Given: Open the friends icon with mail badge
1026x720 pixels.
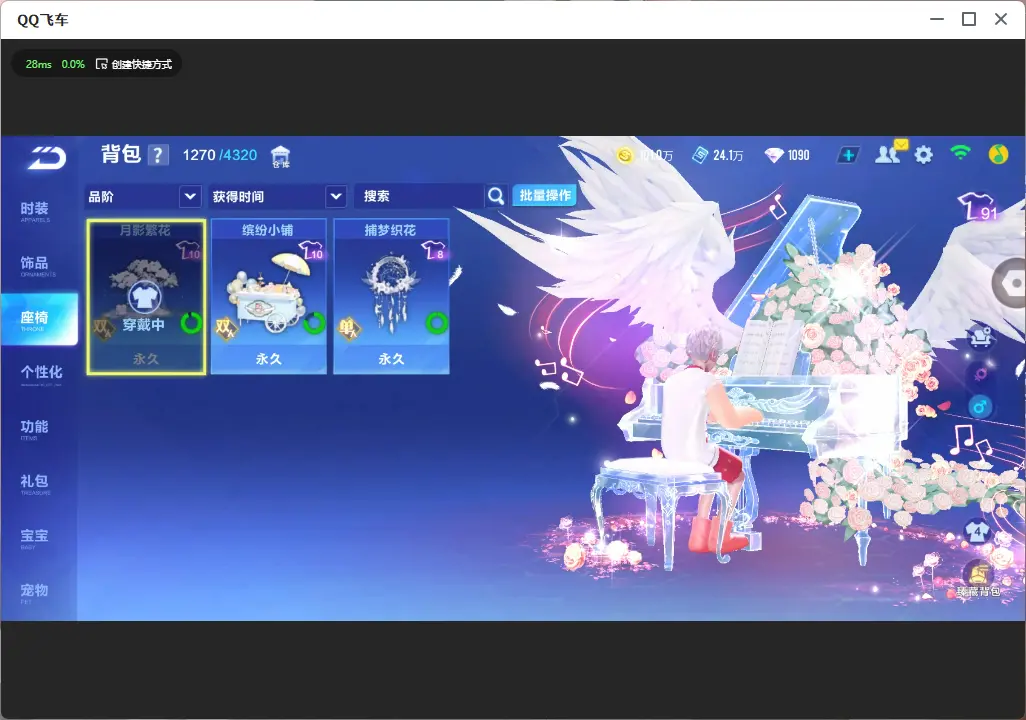Looking at the screenshot, I should point(890,153).
